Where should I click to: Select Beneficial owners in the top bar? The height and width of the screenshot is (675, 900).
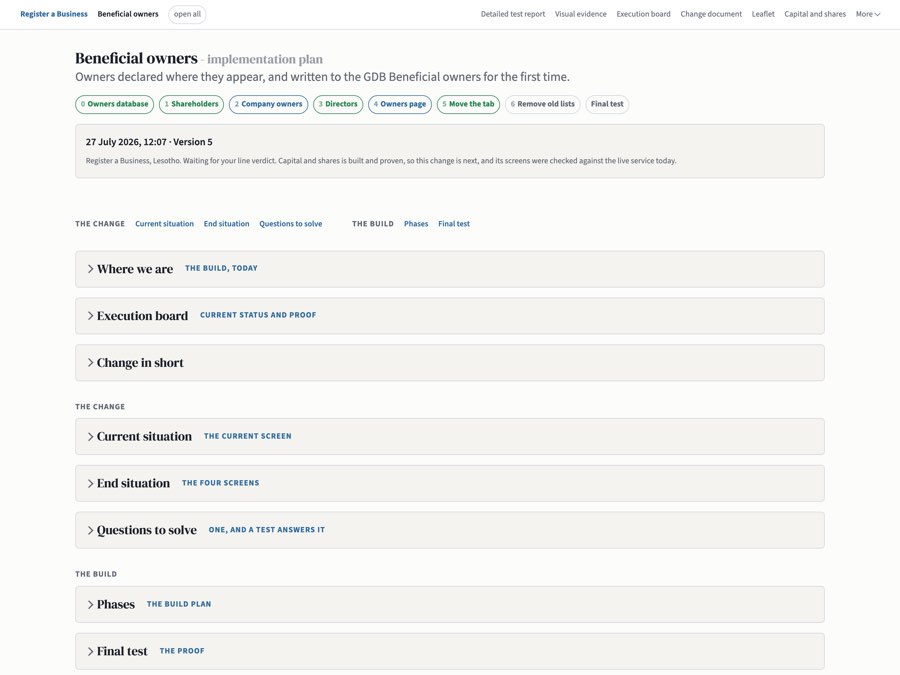128,14
